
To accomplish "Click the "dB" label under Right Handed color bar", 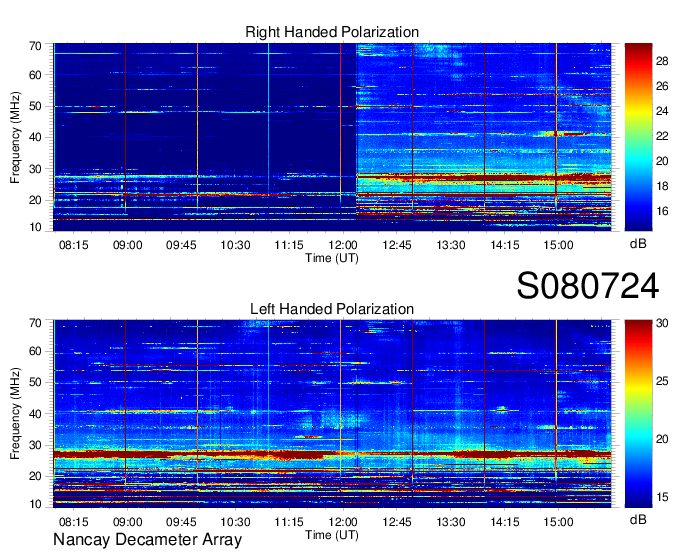I will click(638, 244).
